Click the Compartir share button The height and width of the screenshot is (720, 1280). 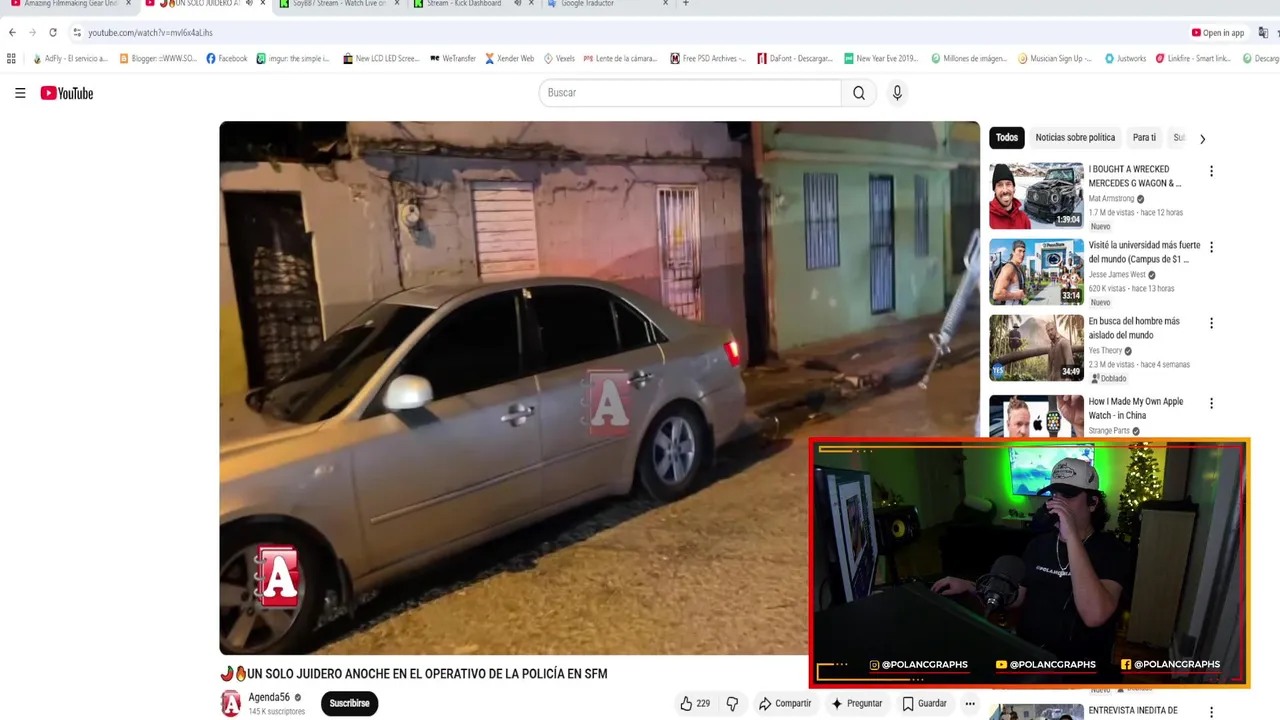(x=785, y=703)
